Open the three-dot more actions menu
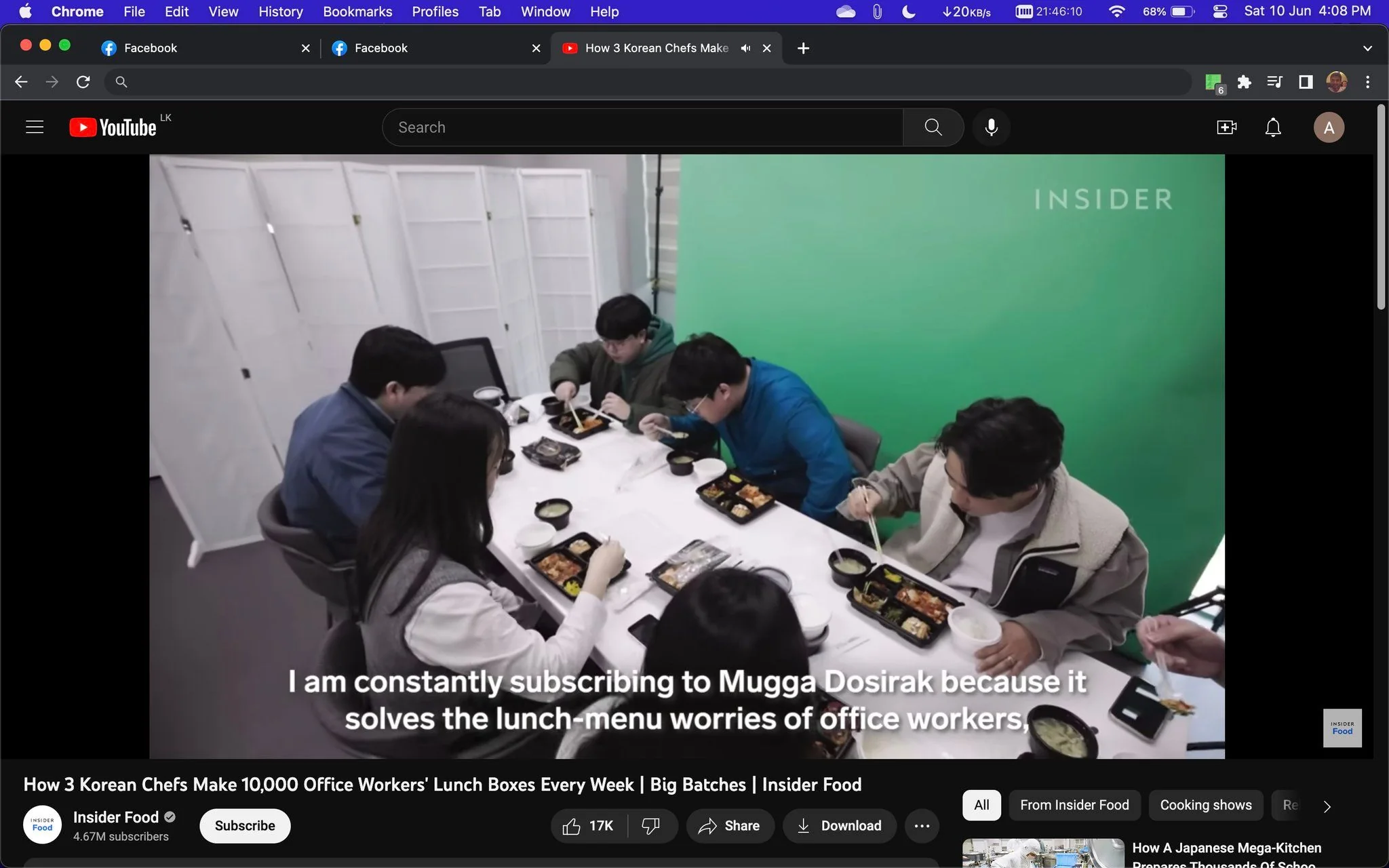 point(922,825)
